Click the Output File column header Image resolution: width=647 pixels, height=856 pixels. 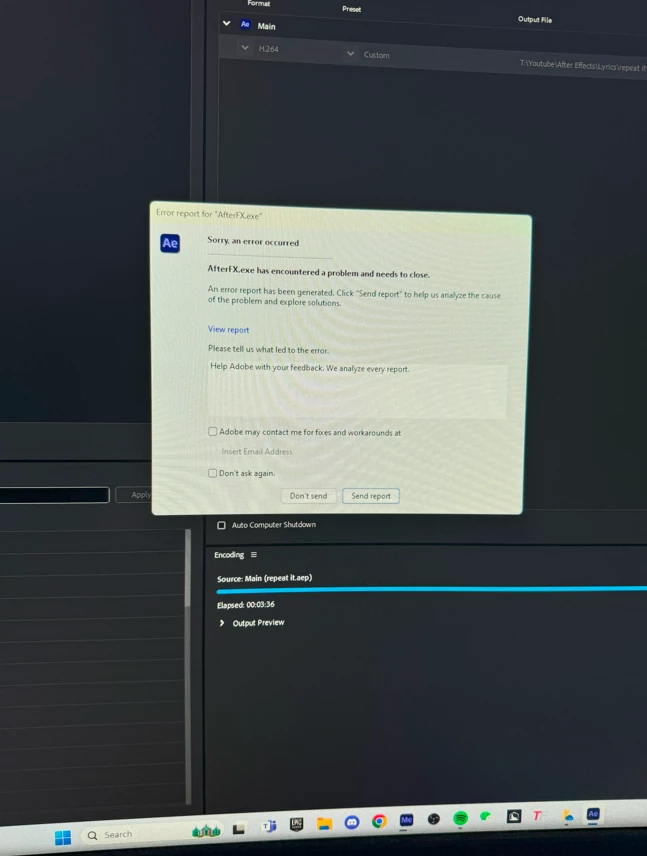(x=535, y=19)
